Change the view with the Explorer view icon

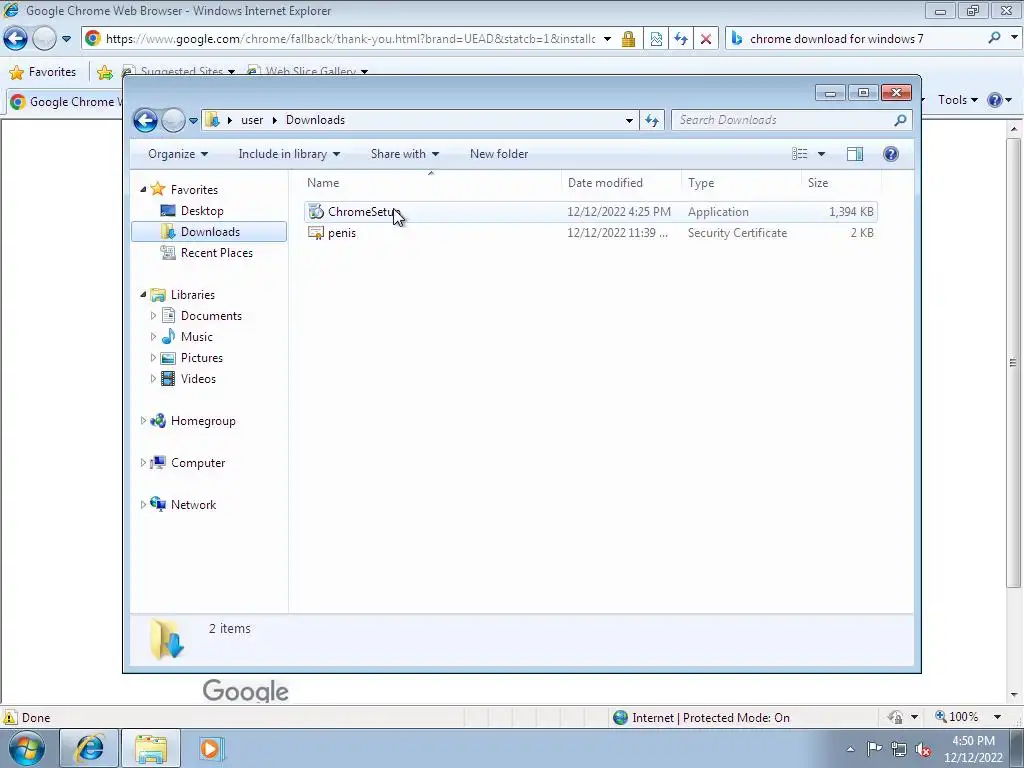(x=800, y=153)
